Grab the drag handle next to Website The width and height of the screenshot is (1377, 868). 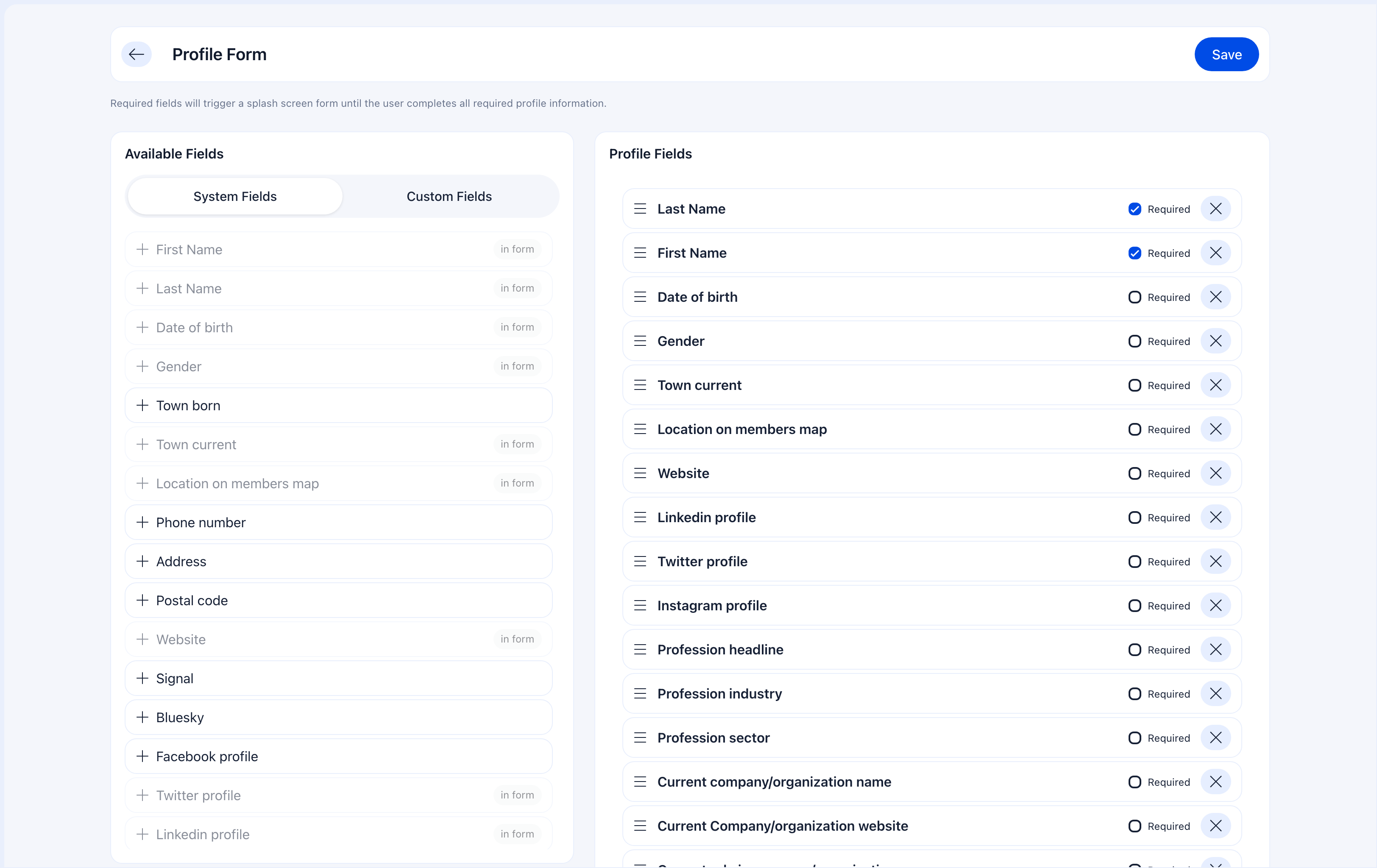point(641,473)
